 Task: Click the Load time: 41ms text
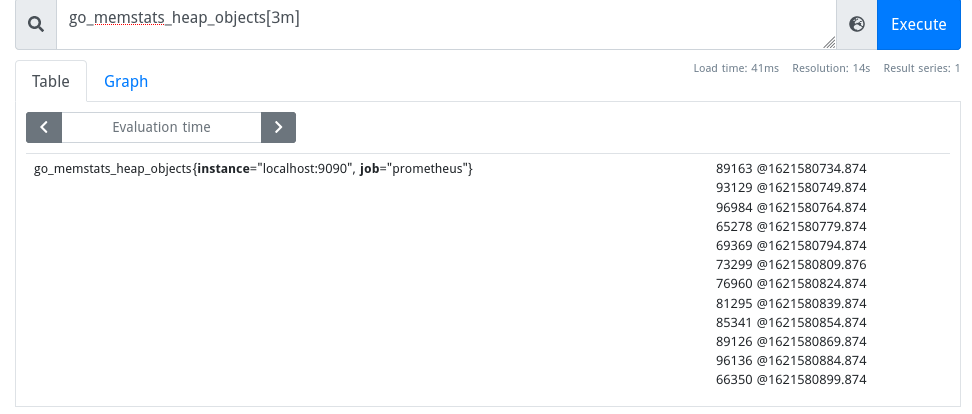coord(736,68)
